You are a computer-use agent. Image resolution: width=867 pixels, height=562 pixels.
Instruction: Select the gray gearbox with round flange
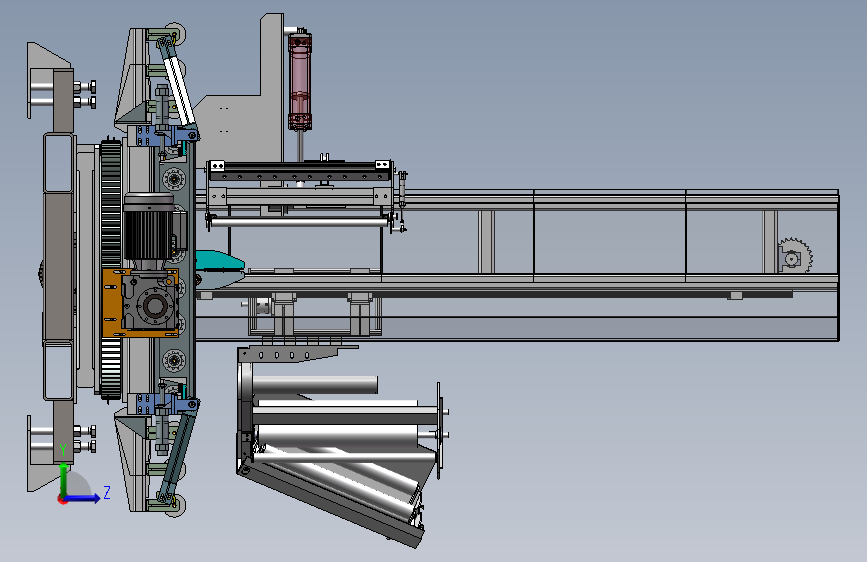151,304
